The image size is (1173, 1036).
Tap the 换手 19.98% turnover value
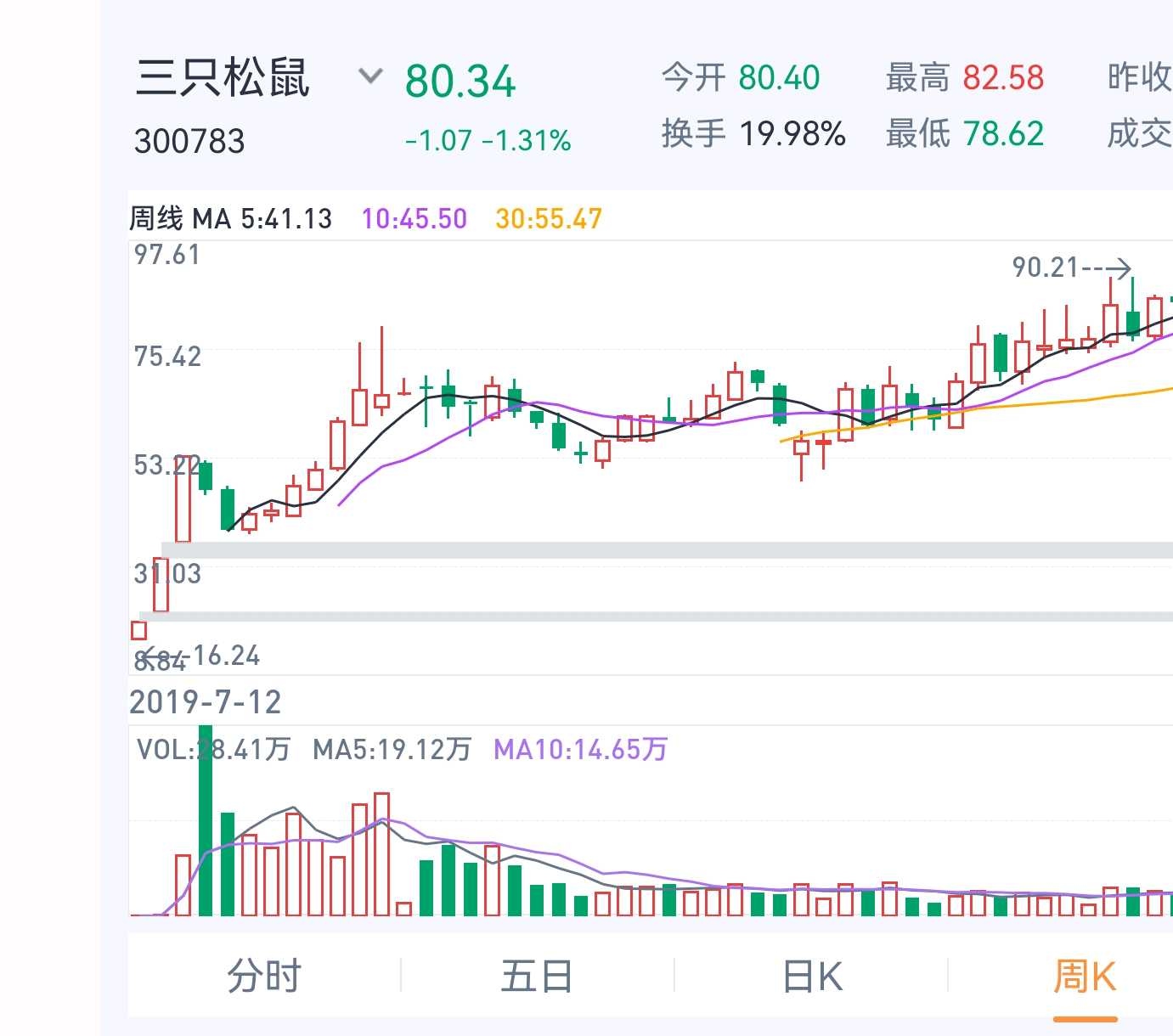pyautogui.click(x=792, y=134)
